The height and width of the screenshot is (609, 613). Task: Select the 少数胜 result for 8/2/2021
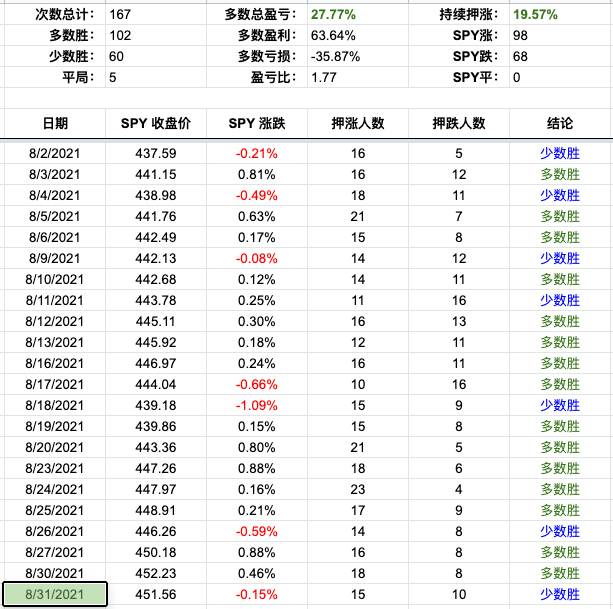point(560,153)
